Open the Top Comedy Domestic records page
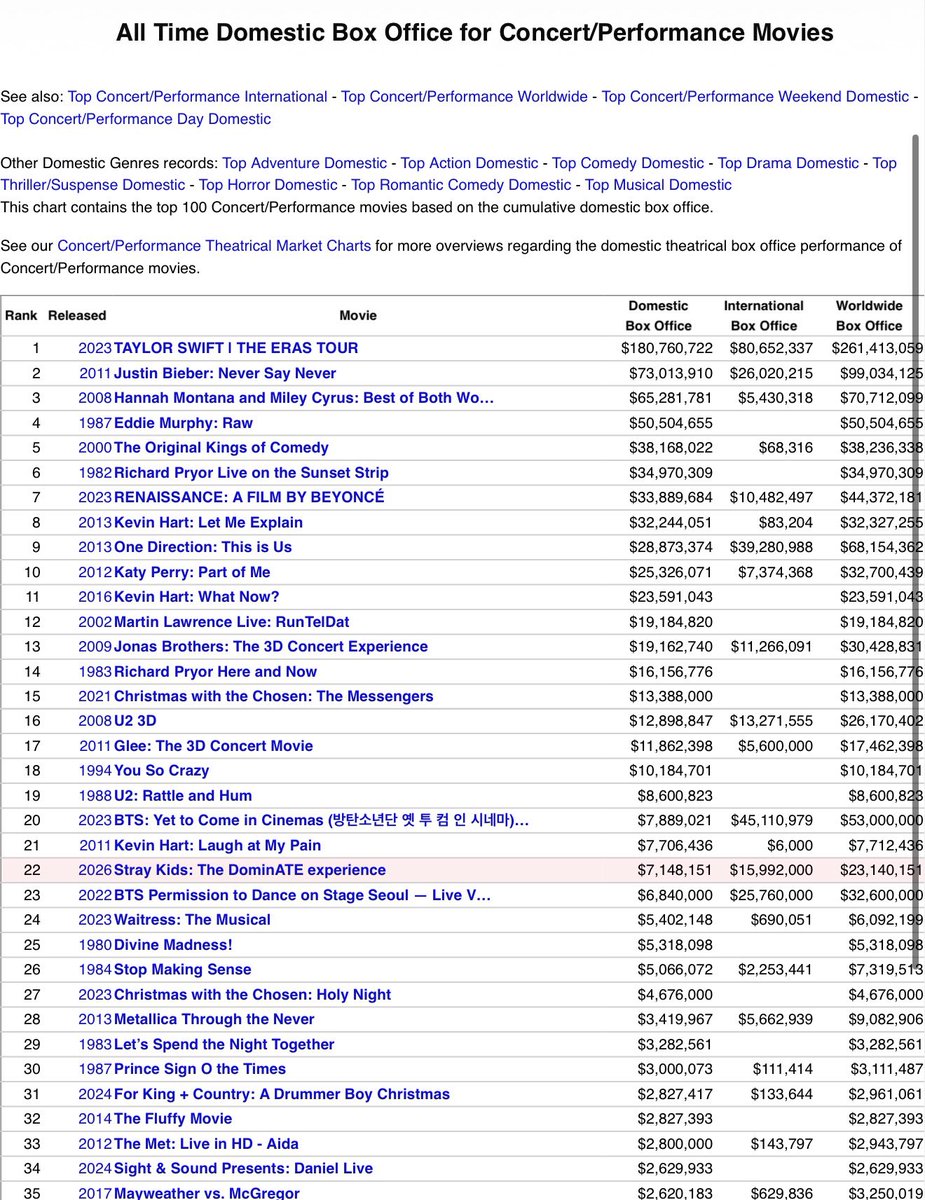Viewport: 925px width, 1200px height. tap(627, 162)
